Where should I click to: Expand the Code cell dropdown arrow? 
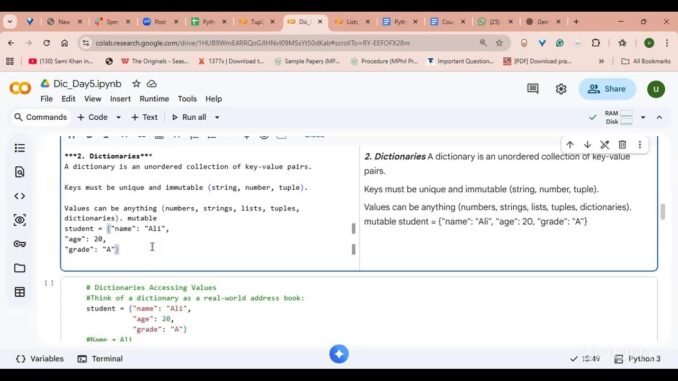pos(118,117)
